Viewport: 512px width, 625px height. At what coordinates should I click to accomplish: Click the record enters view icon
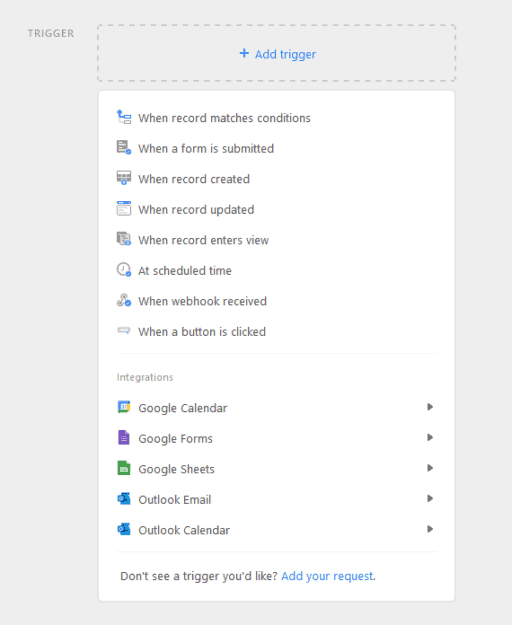pos(124,239)
